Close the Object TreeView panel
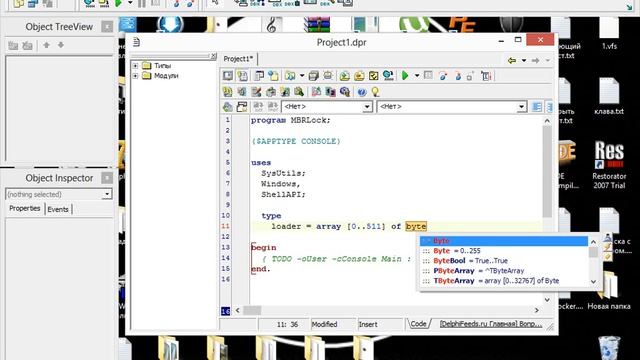 pos(107,27)
